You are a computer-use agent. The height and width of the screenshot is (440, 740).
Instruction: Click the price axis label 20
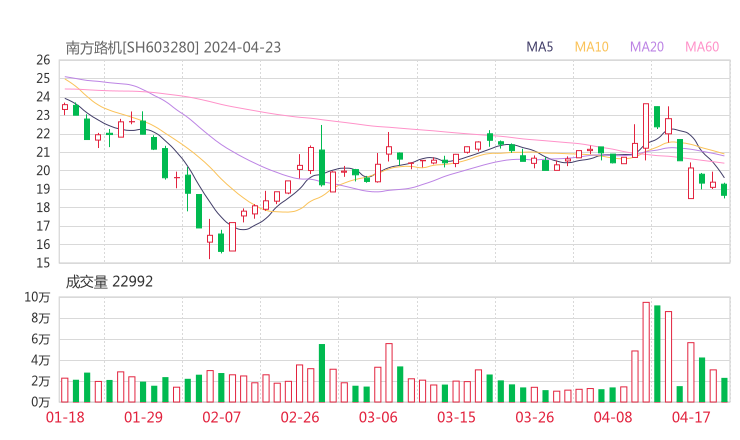(x=43, y=171)
